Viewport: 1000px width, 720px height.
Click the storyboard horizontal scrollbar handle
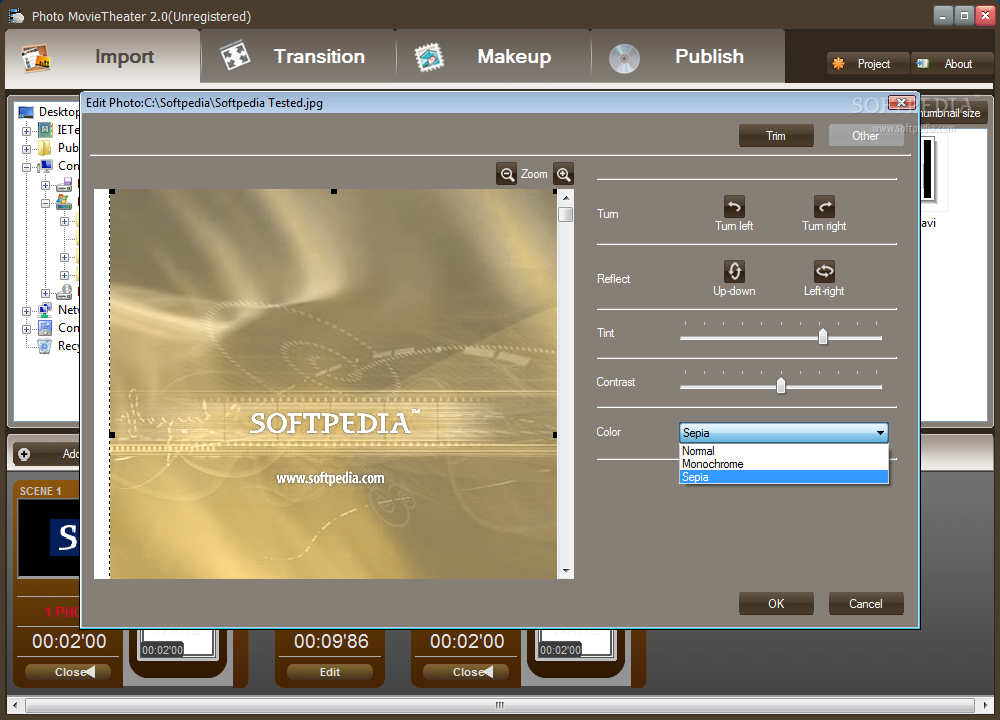pos(499,705)
